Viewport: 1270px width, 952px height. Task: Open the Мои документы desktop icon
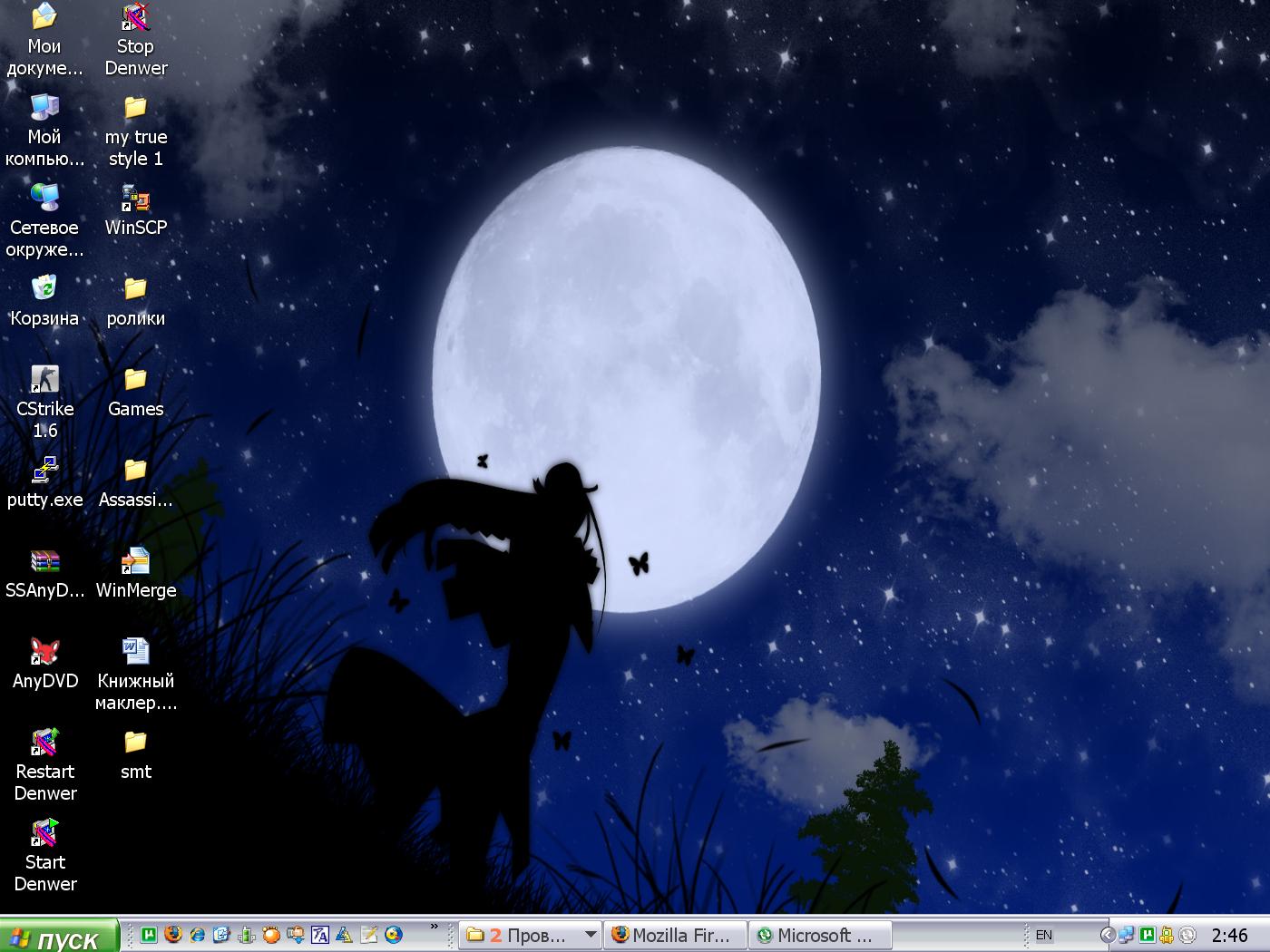[44, 40]
